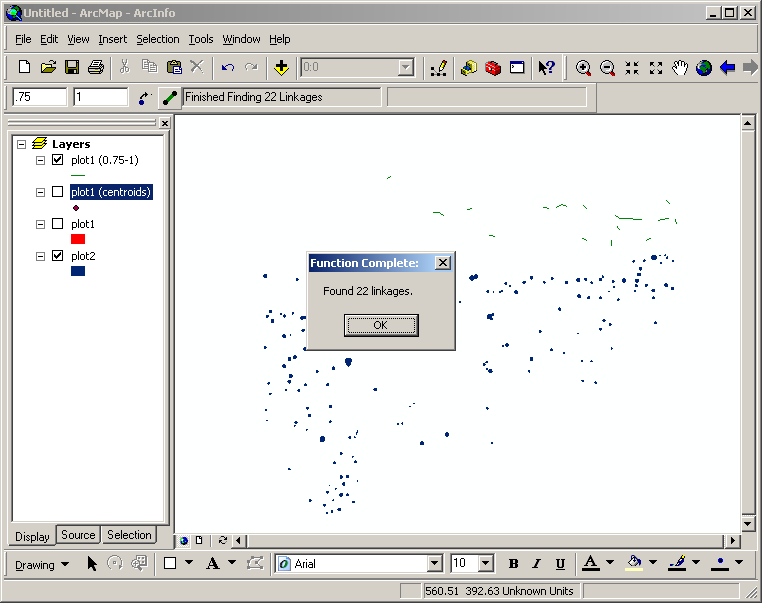Image resolution: width=762 pixels, height=603 pixels.
Task: Click the Save disk icon
Action: point(72,67)
